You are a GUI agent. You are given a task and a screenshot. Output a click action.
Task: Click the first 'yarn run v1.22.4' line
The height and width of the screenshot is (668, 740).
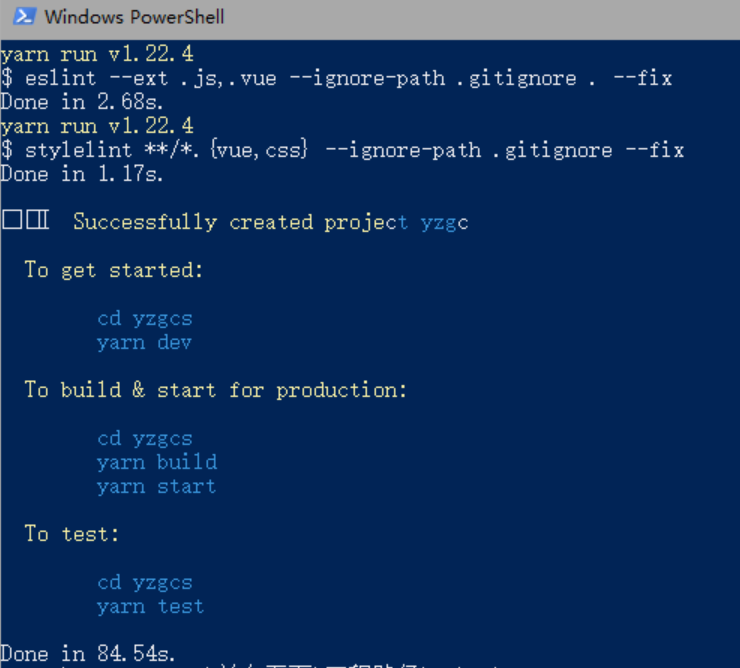pyautogui.click(x=97, y=54)
